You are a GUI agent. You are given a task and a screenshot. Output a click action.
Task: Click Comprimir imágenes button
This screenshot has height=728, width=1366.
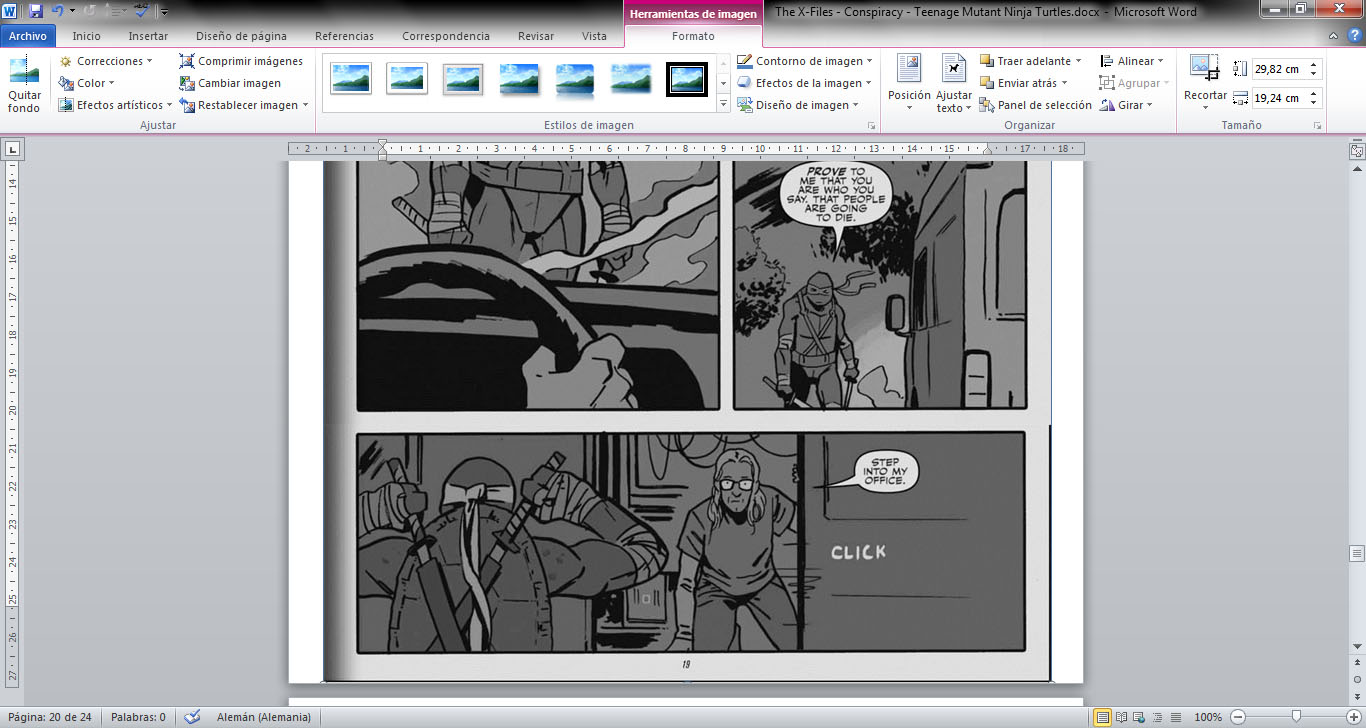tap(241, 61)
